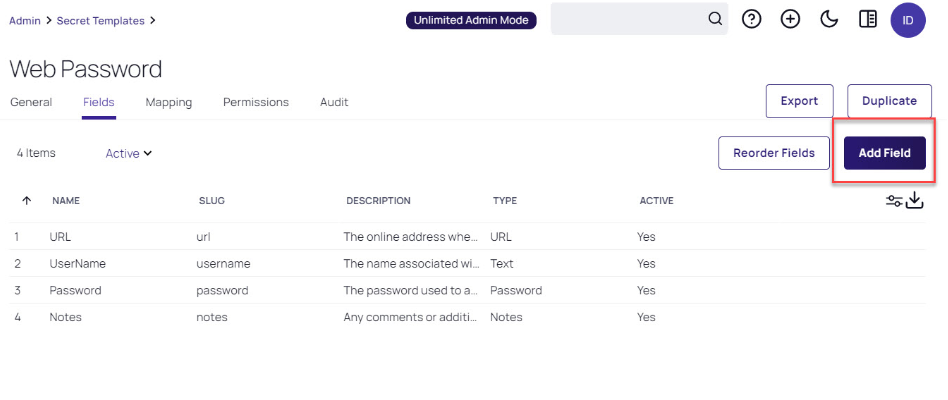Screen dimensions: 948x400
Task: Click the Duplicate button
Action: pyautogui.click(x=889, y=101)
